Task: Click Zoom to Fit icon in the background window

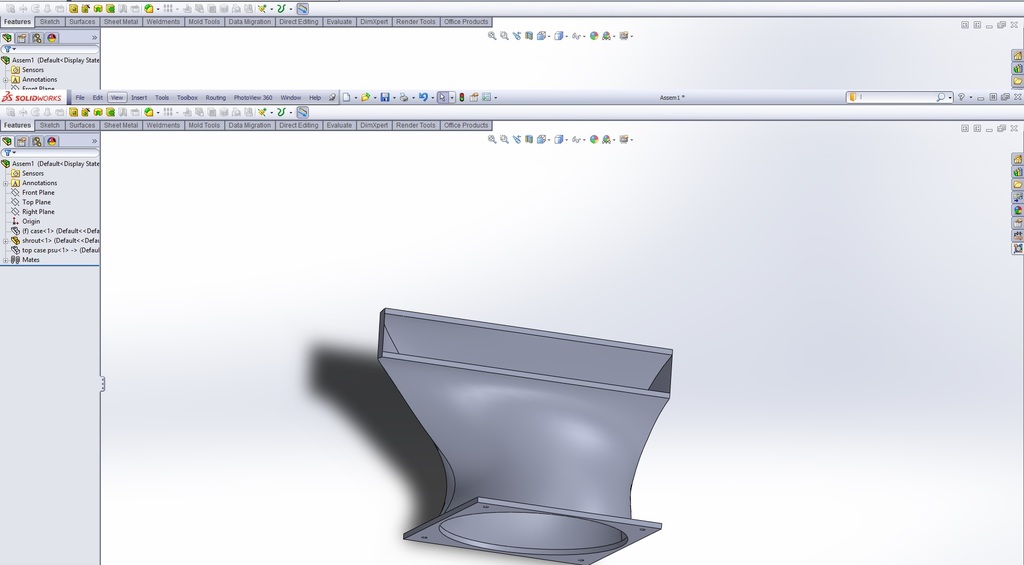Action: 492,36
